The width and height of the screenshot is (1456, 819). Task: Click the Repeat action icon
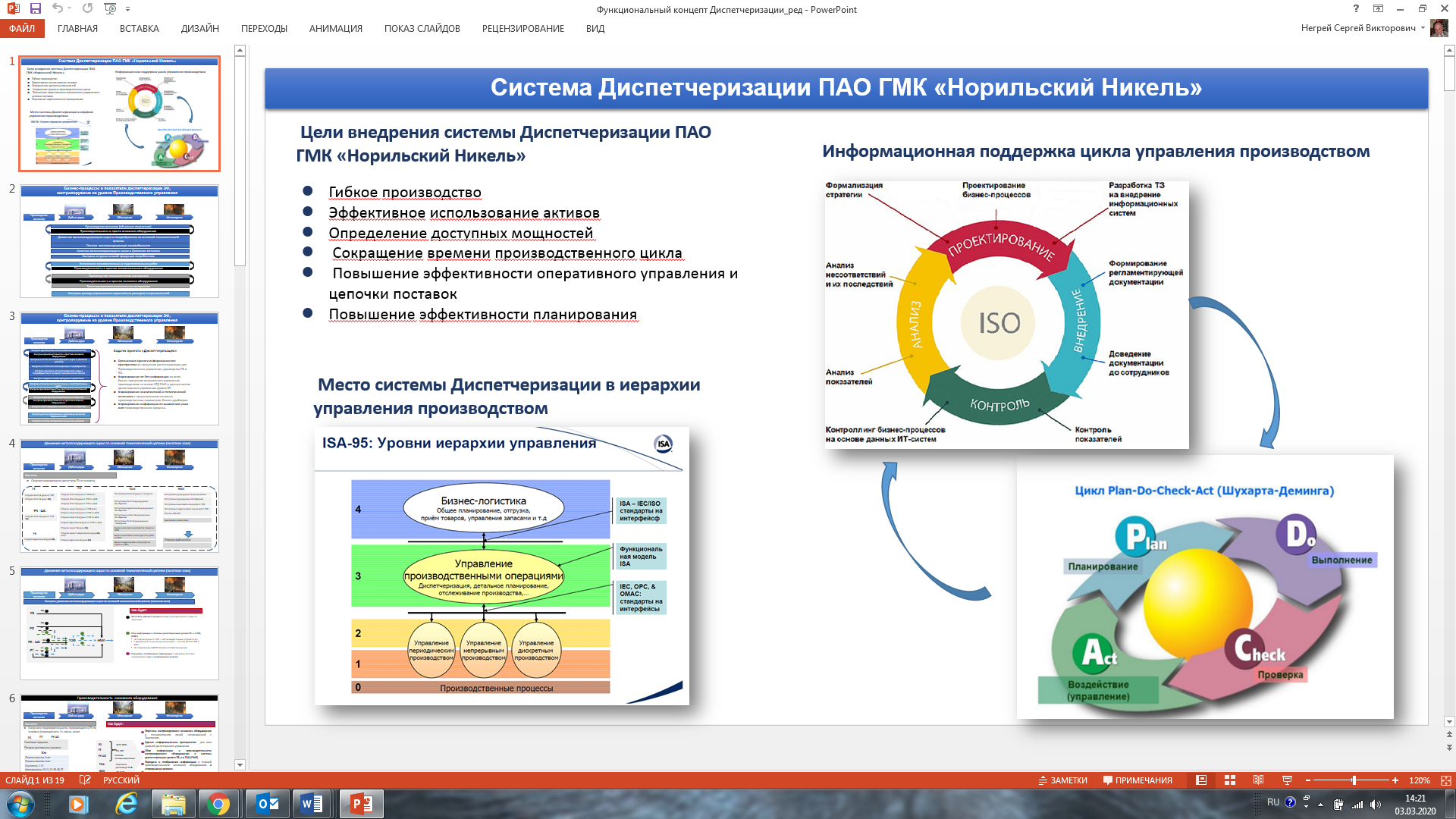[x=87, y=8]
